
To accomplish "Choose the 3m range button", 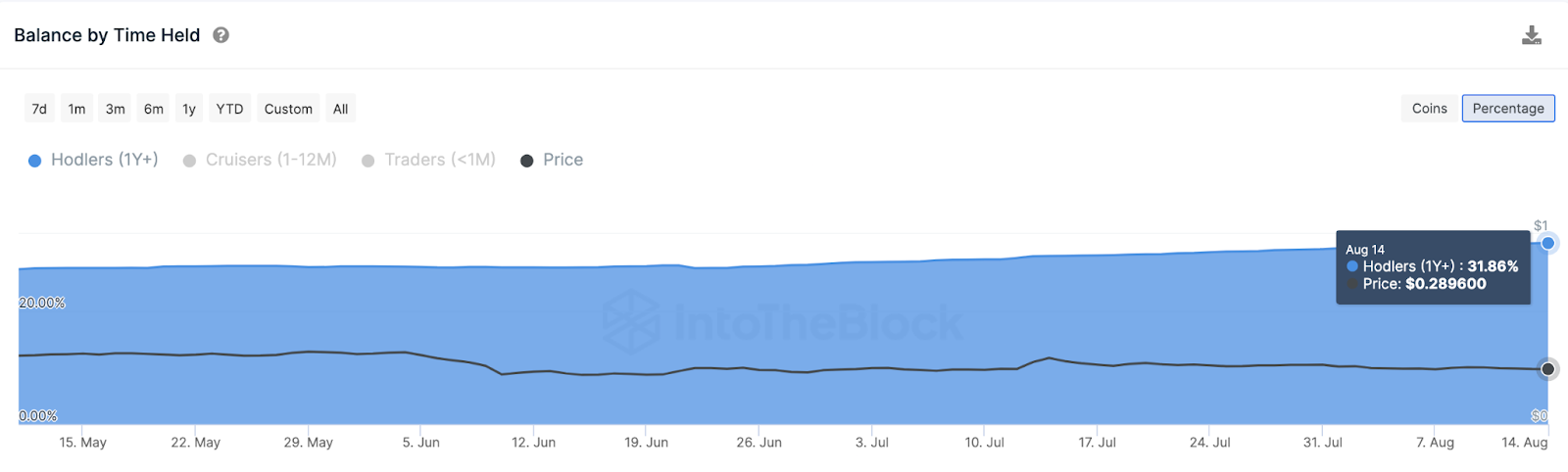I will pyautogui.click(x=116, y=109).
